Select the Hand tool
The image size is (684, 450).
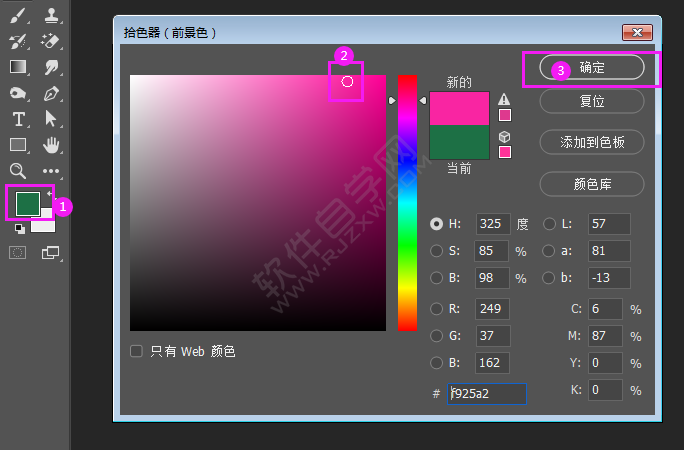[51, 145]
